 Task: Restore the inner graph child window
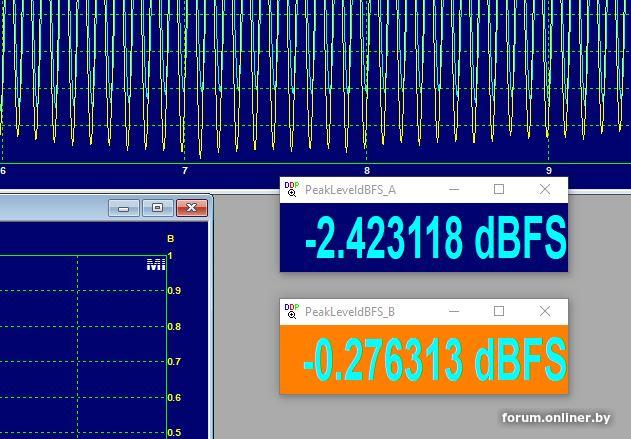click(157, 208)
